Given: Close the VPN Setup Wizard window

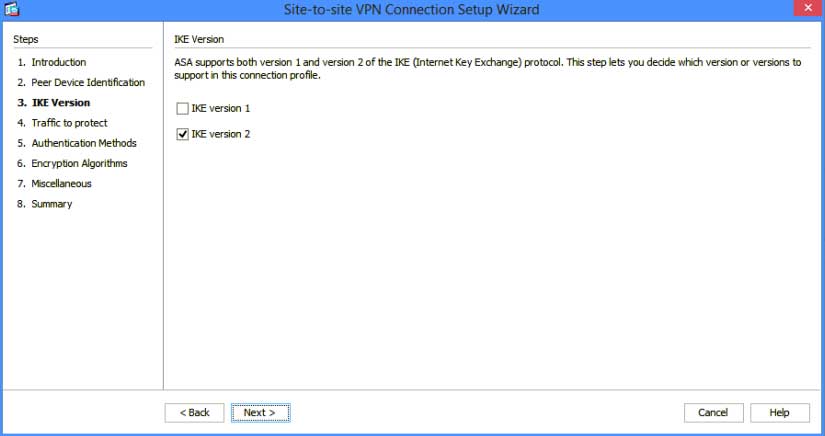Looking at the screenshot, I should pyautogui.click(x=808, y=8).
